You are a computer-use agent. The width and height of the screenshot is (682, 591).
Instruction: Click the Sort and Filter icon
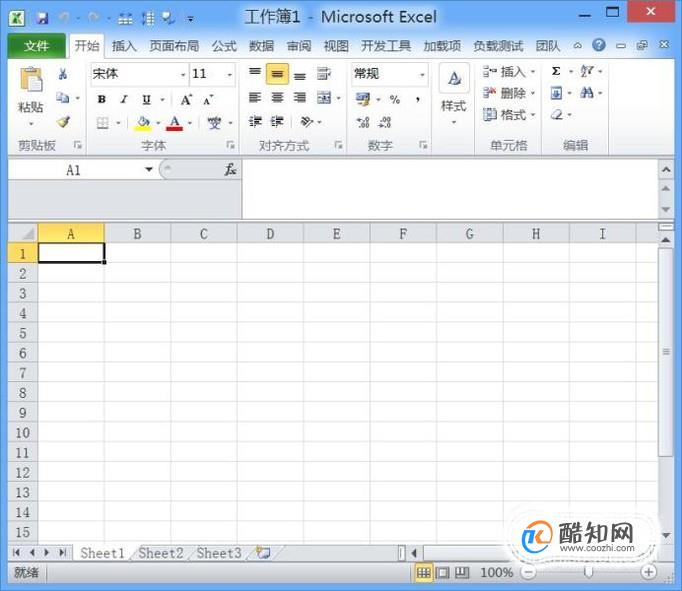[x=587, y=71]
